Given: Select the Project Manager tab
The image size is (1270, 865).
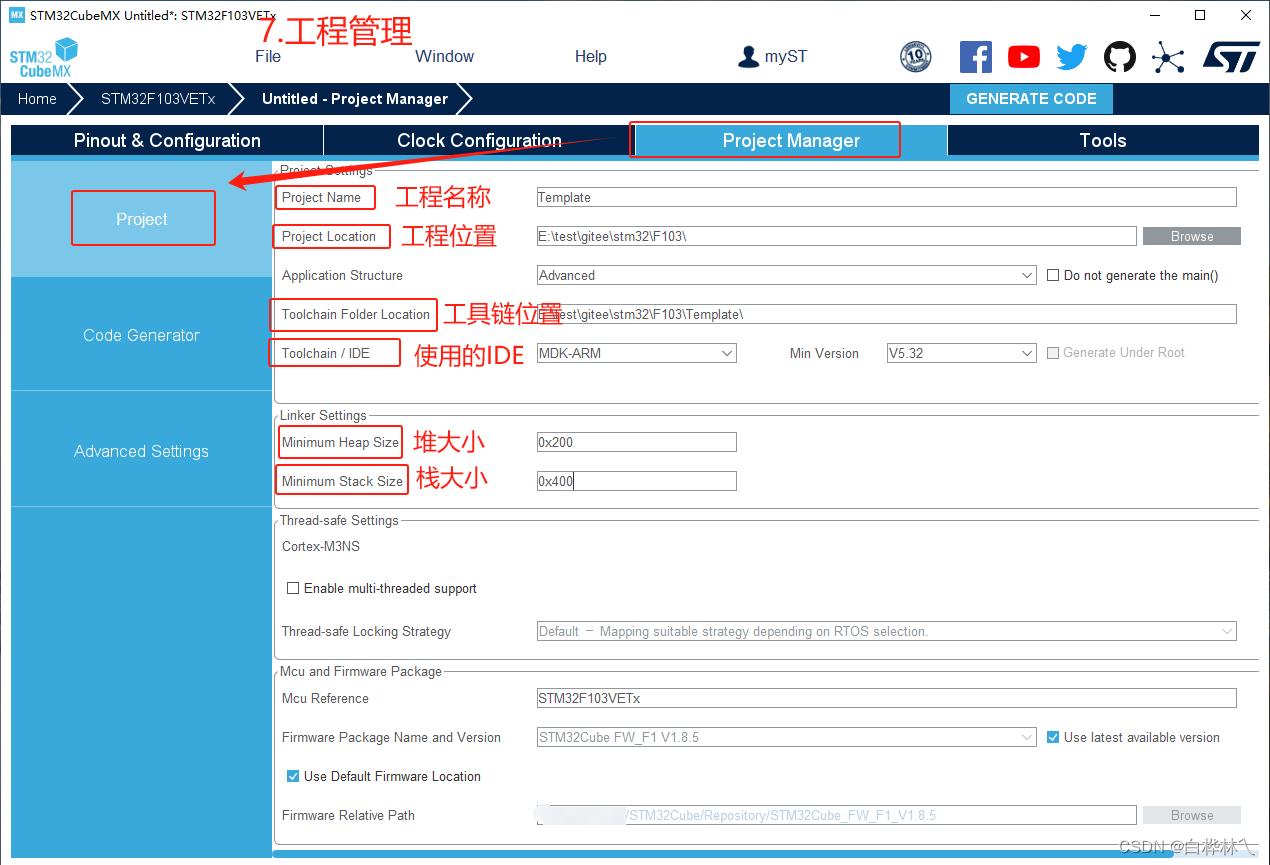Looking at the screenshot, I should click(791, 141).
